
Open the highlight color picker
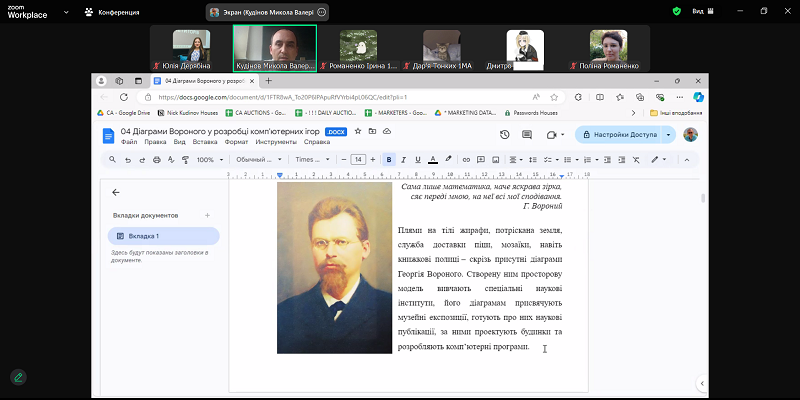pos(448,160)
